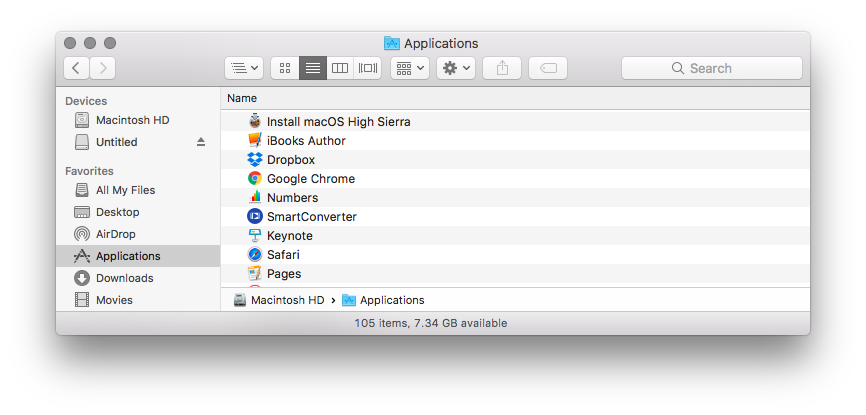Click the Favorites section header
Image resolution: width=866 pixels, height=415 pixels.
pyautogui.click(x=89, y=171)
